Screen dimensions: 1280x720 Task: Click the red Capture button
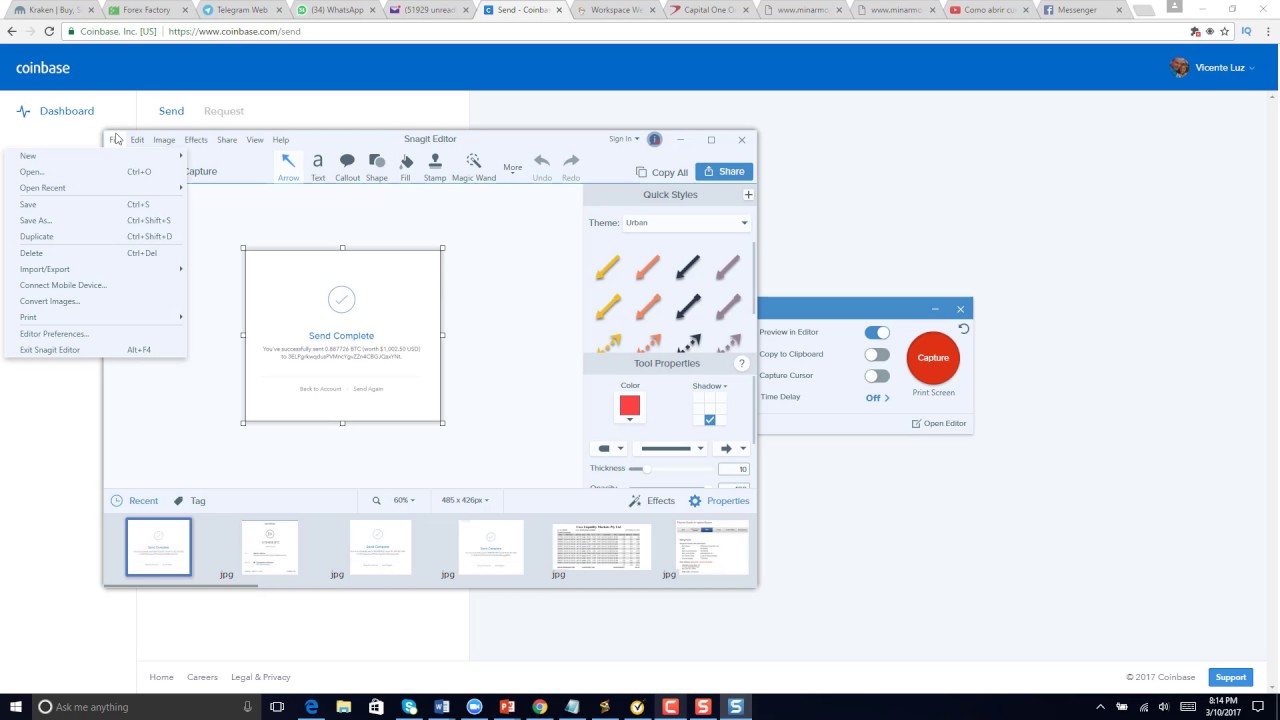coord(933,358)
